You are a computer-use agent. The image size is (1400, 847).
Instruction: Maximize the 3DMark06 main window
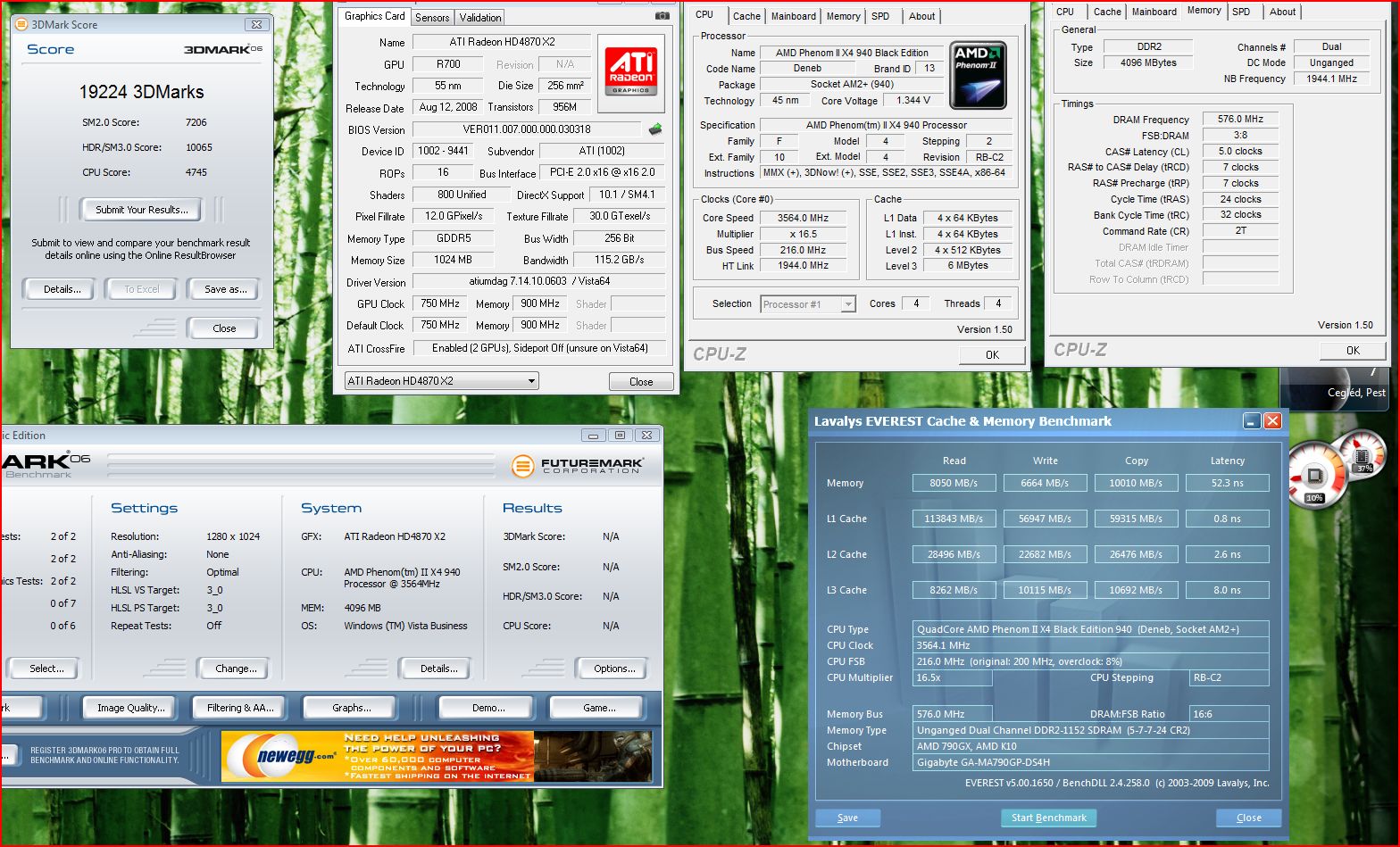620,436
